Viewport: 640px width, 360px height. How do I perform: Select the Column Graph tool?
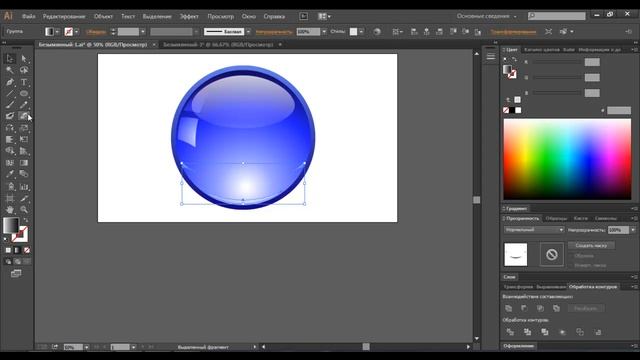[x=24, y=187]
